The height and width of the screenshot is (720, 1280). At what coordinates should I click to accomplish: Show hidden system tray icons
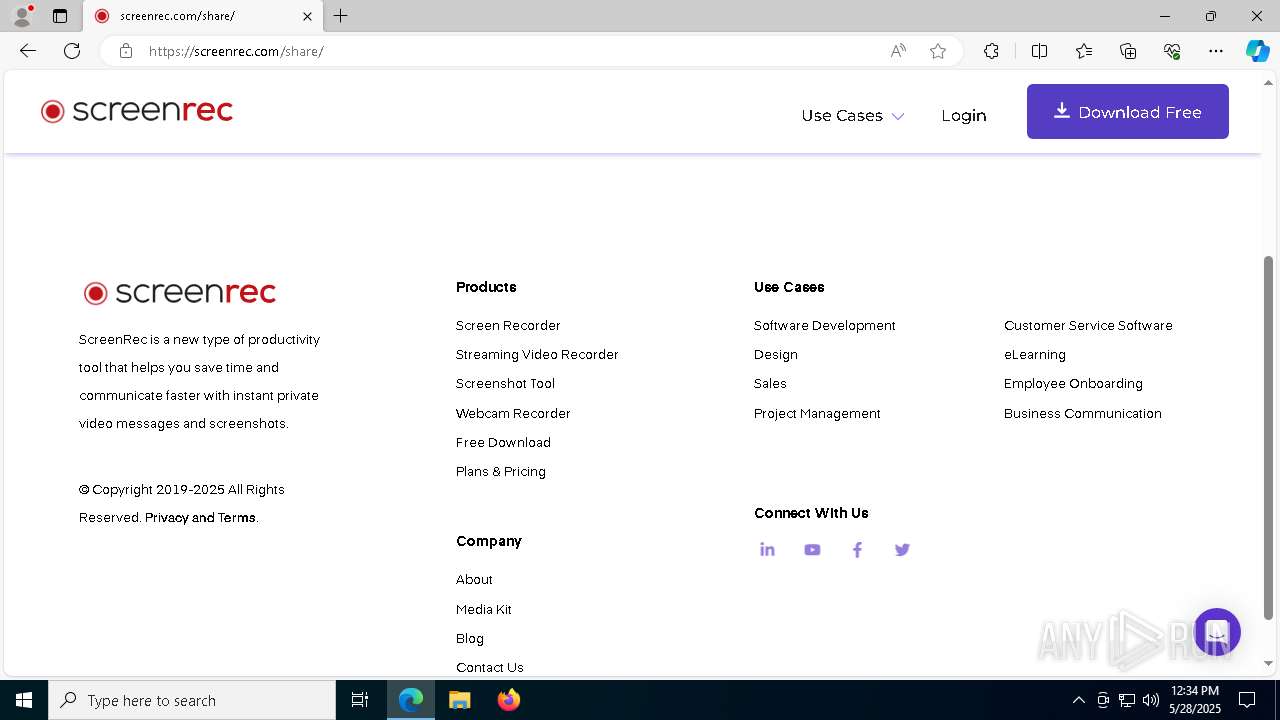tap(1078, 700)
